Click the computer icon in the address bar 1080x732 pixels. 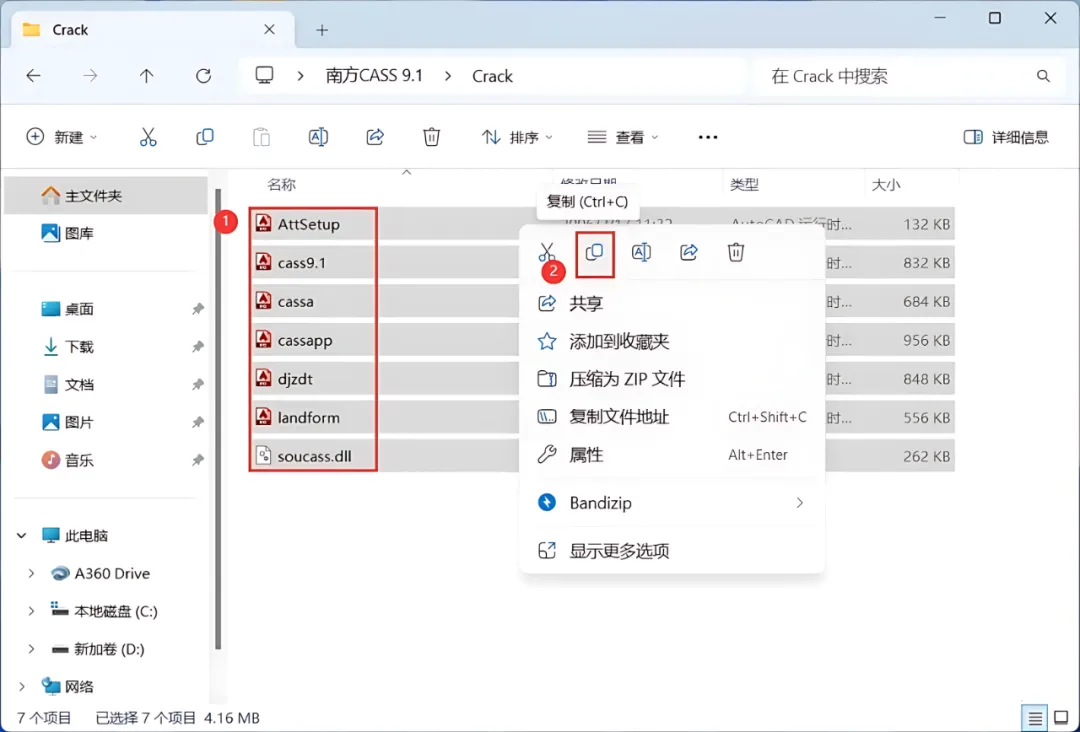(264, 75)
